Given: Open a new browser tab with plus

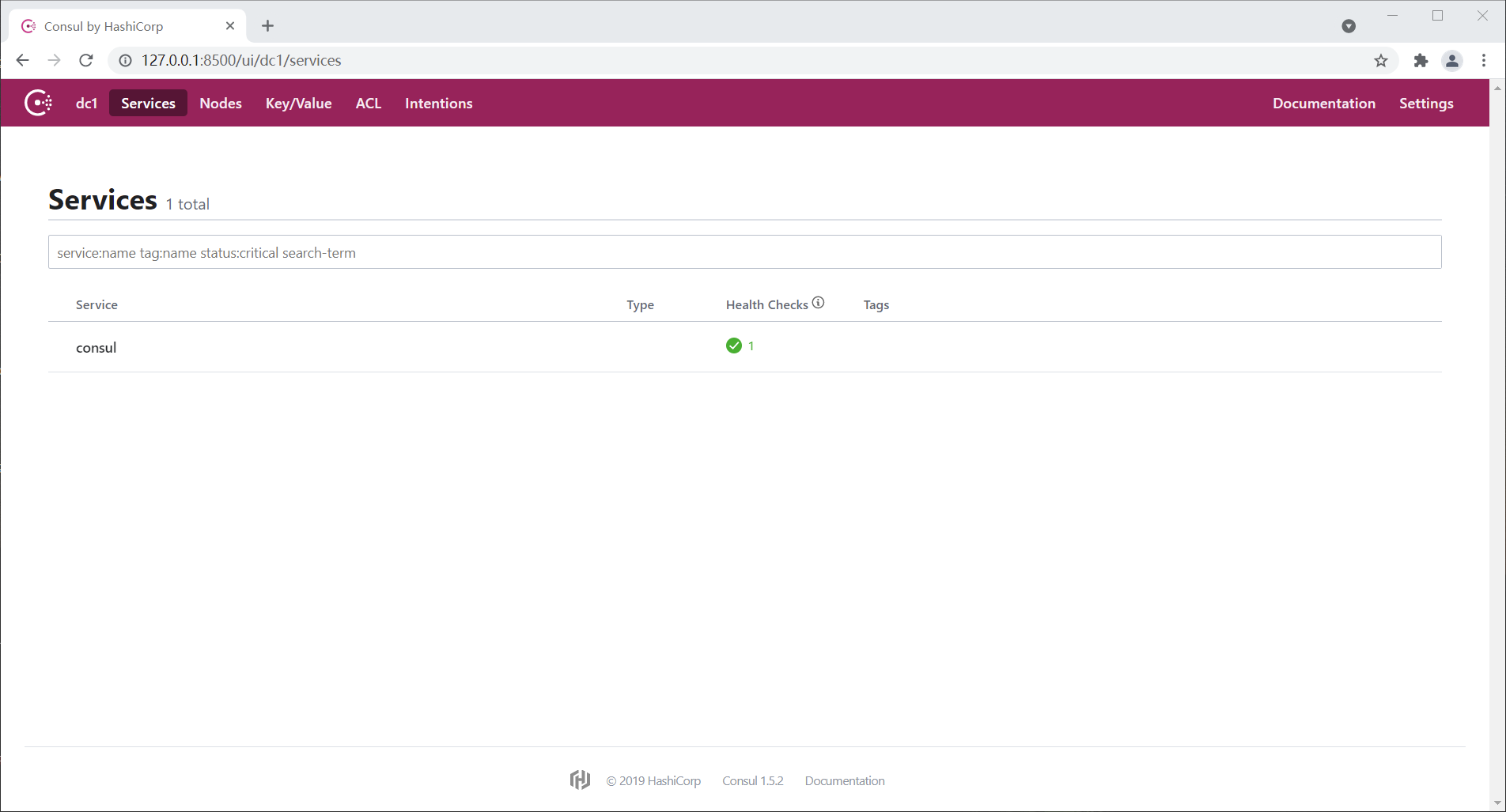Looking at the screenshot, I should click(268, 26).
